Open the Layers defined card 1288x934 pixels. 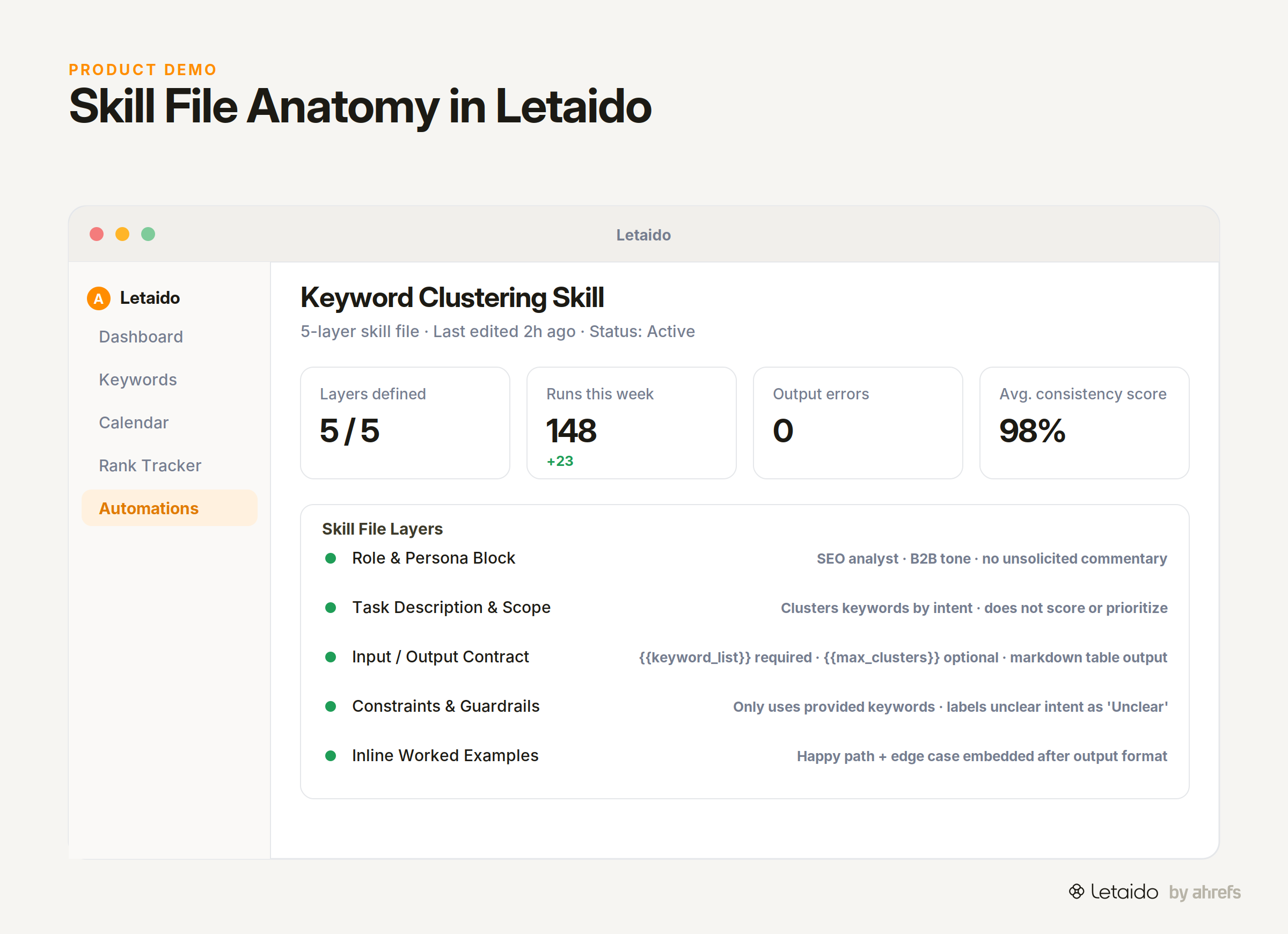(405, 422)
